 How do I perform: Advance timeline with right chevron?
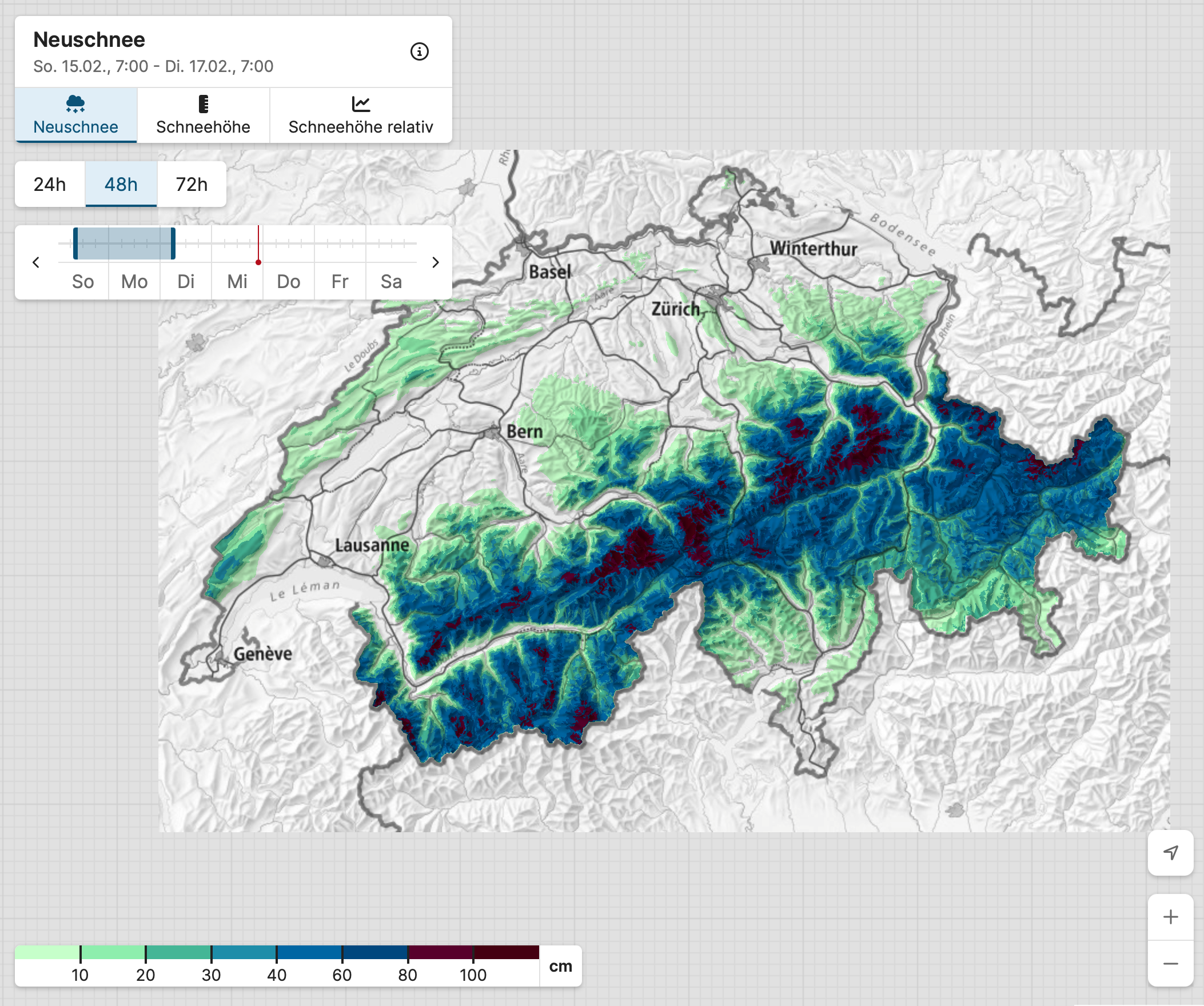[x=435, y=262]
